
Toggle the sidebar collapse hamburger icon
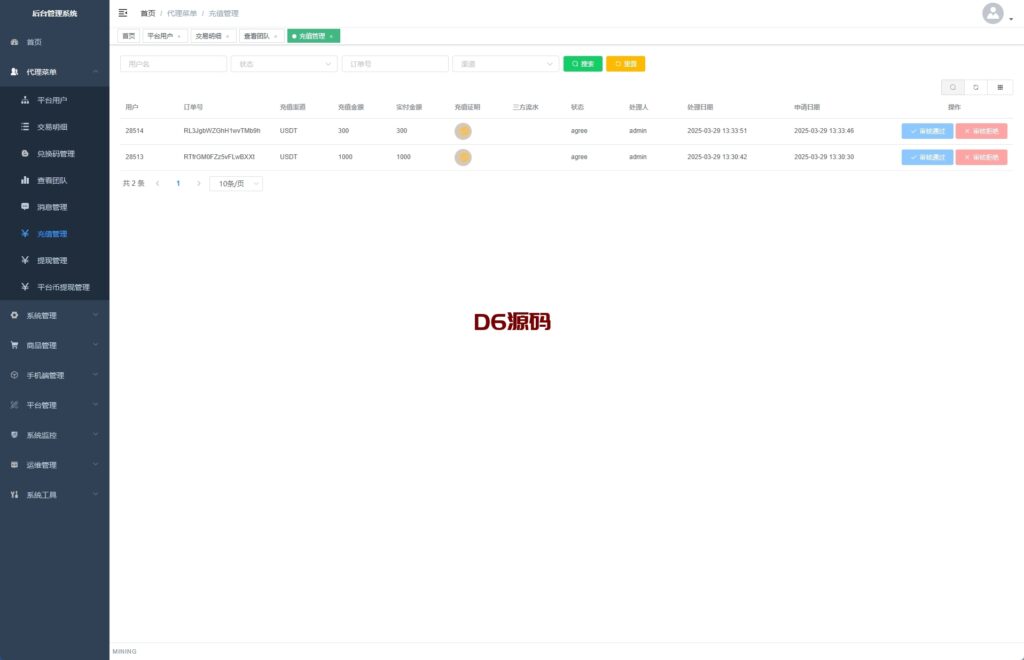(123, 13)
